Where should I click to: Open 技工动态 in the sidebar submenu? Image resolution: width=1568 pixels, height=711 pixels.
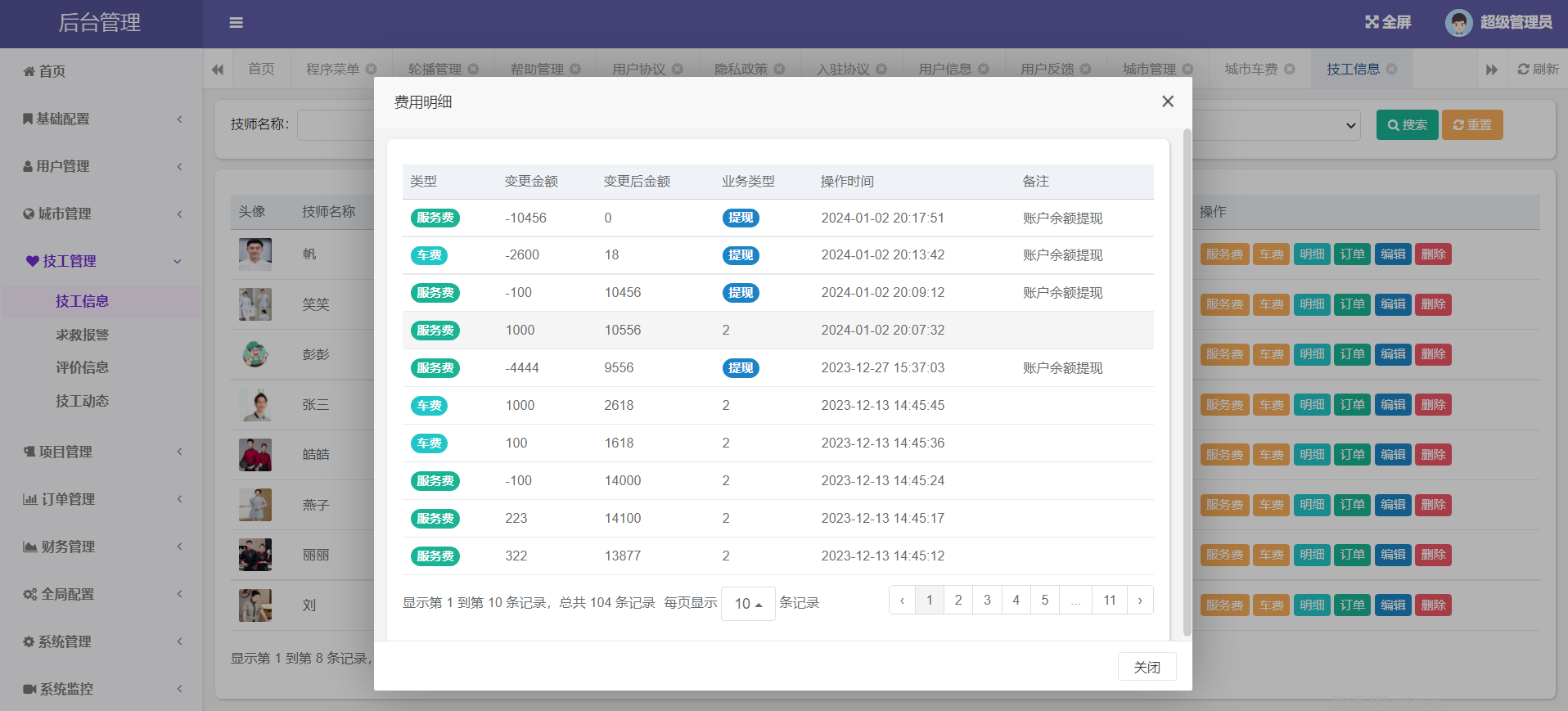pyautogui.click(x=82, y=401)
